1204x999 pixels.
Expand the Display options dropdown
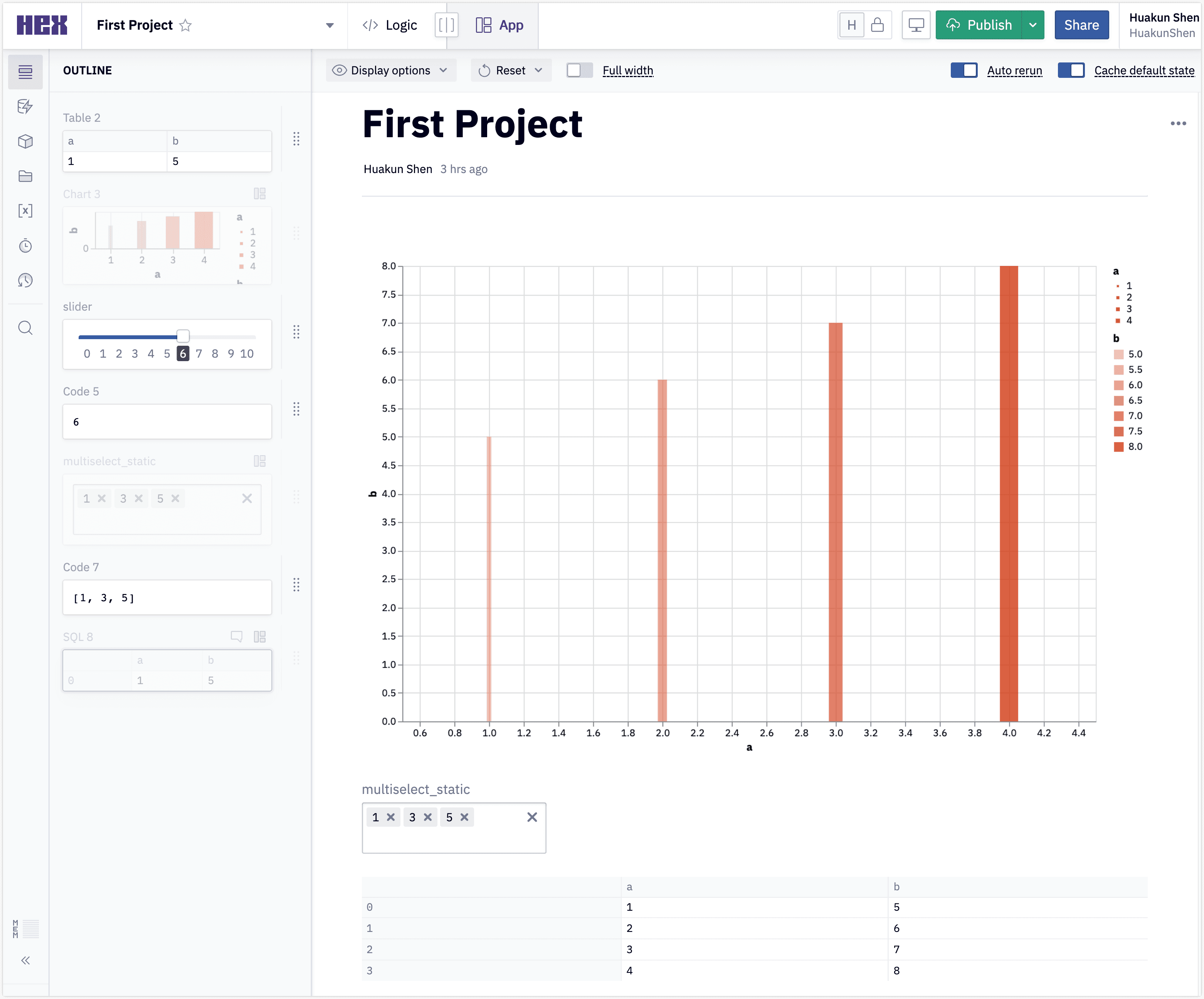391,70
